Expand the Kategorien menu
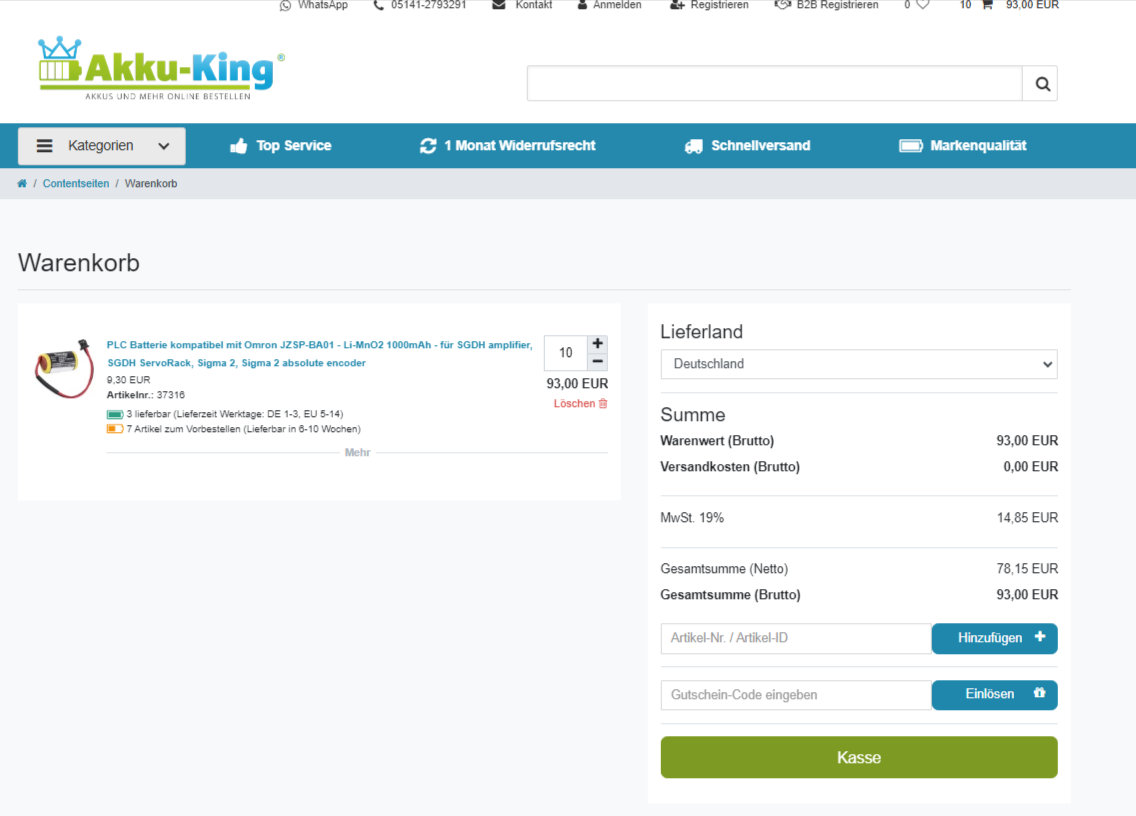The image size is (1136, 816). tap(102, 146)
